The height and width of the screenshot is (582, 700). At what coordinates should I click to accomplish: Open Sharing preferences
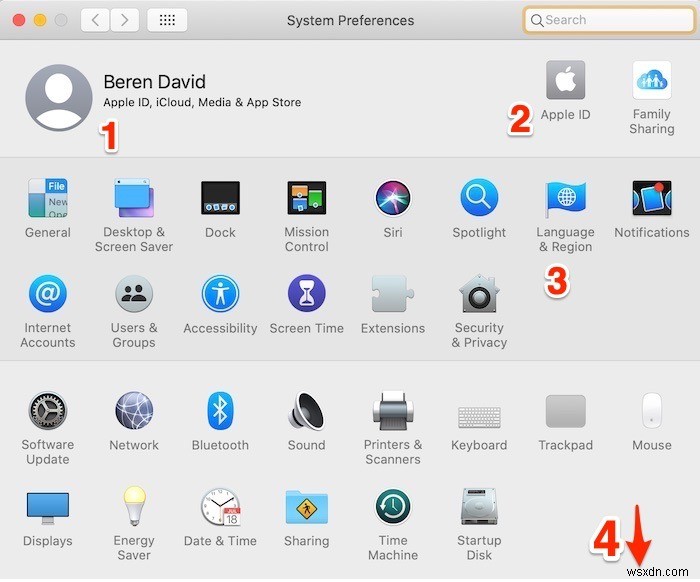coord(307,507)
